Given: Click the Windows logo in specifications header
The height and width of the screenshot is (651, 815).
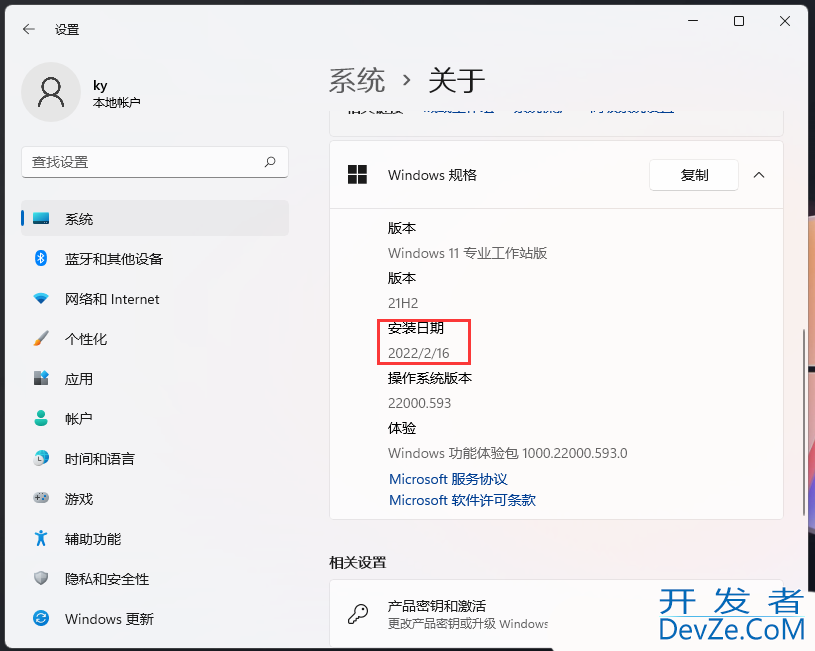Looking at the screenshot, I should 358,175.
